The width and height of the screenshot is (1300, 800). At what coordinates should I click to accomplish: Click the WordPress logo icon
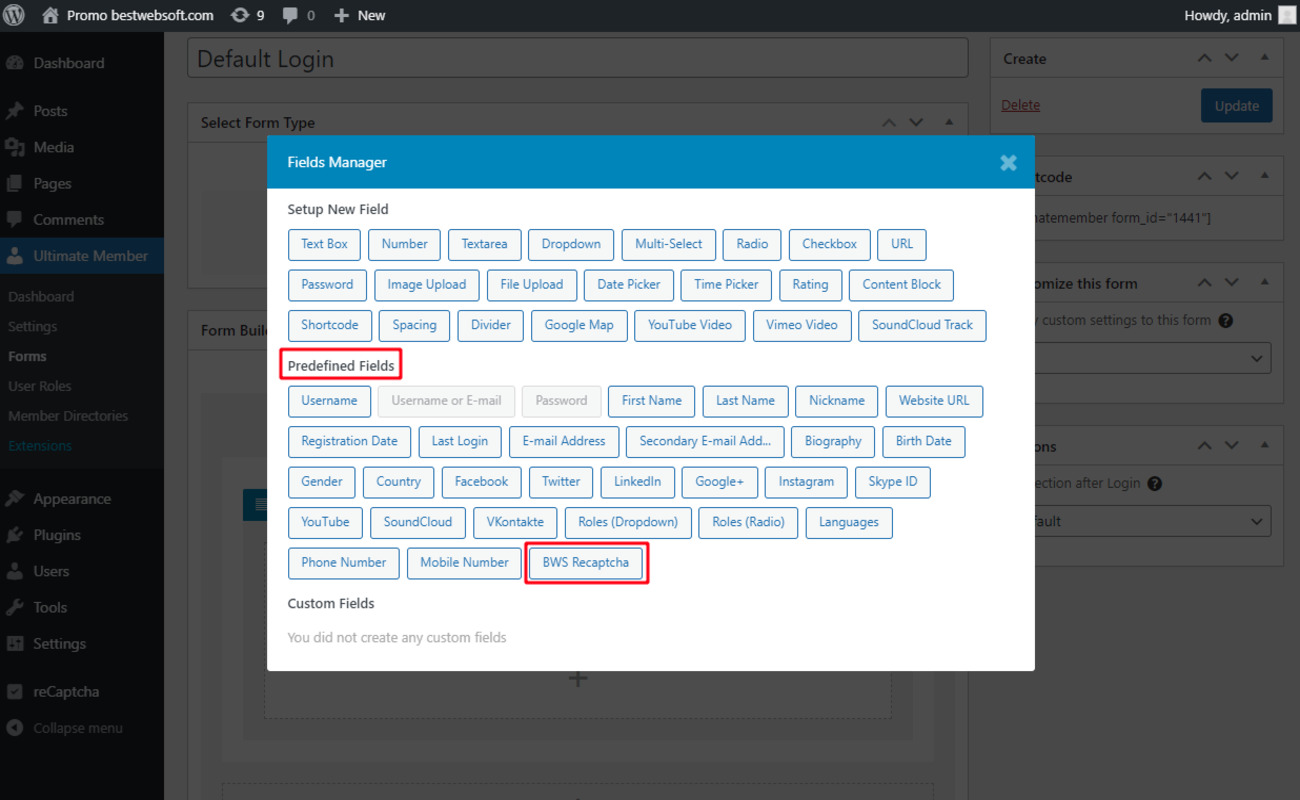tap(15, 15)
